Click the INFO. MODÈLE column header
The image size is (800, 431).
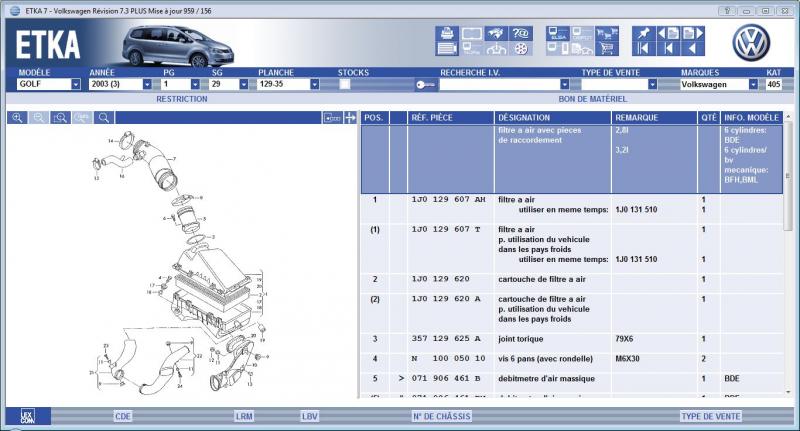click(752, 118)
